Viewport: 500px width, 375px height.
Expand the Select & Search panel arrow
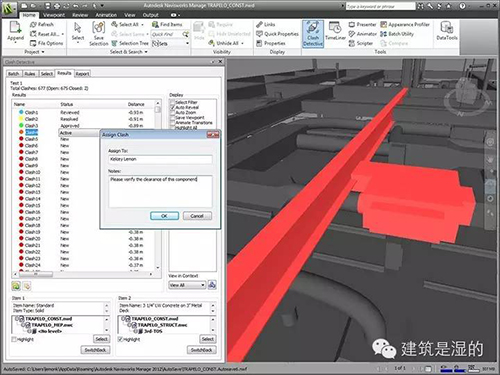pos(146,52)
